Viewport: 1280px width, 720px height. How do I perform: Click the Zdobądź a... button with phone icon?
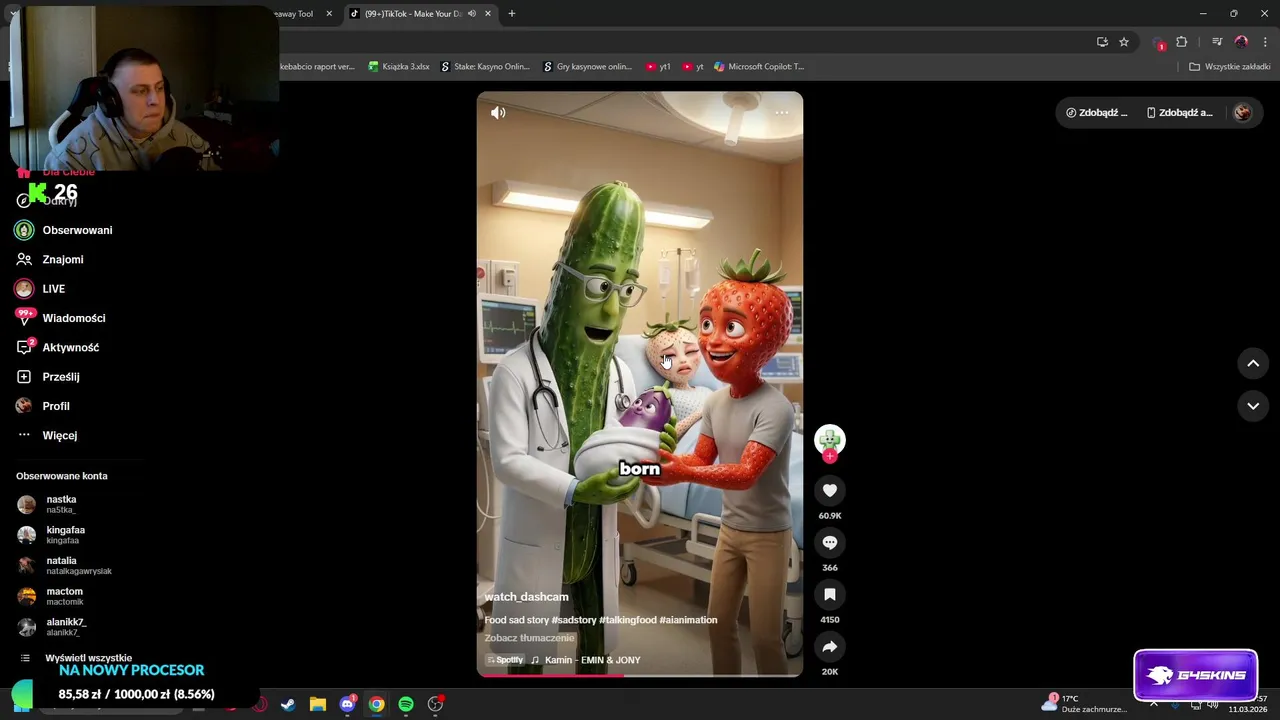pos(1180,113)
